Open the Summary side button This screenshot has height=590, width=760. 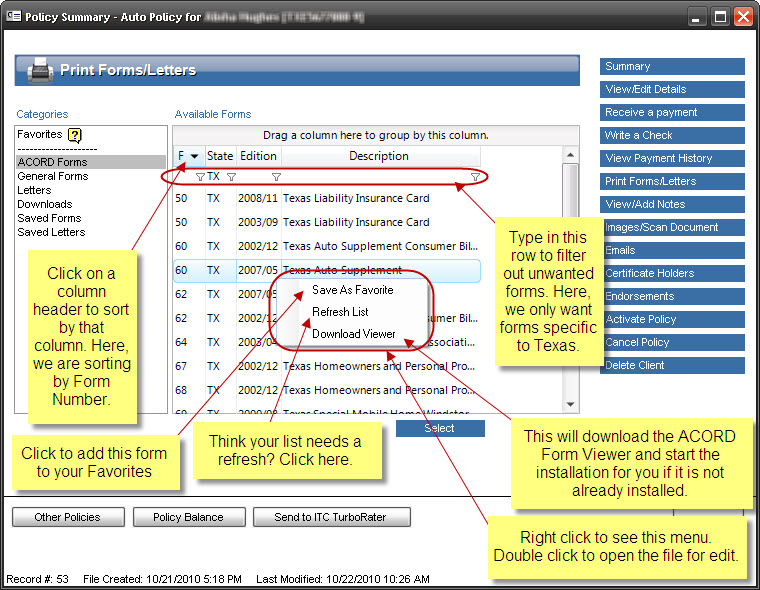672,66
